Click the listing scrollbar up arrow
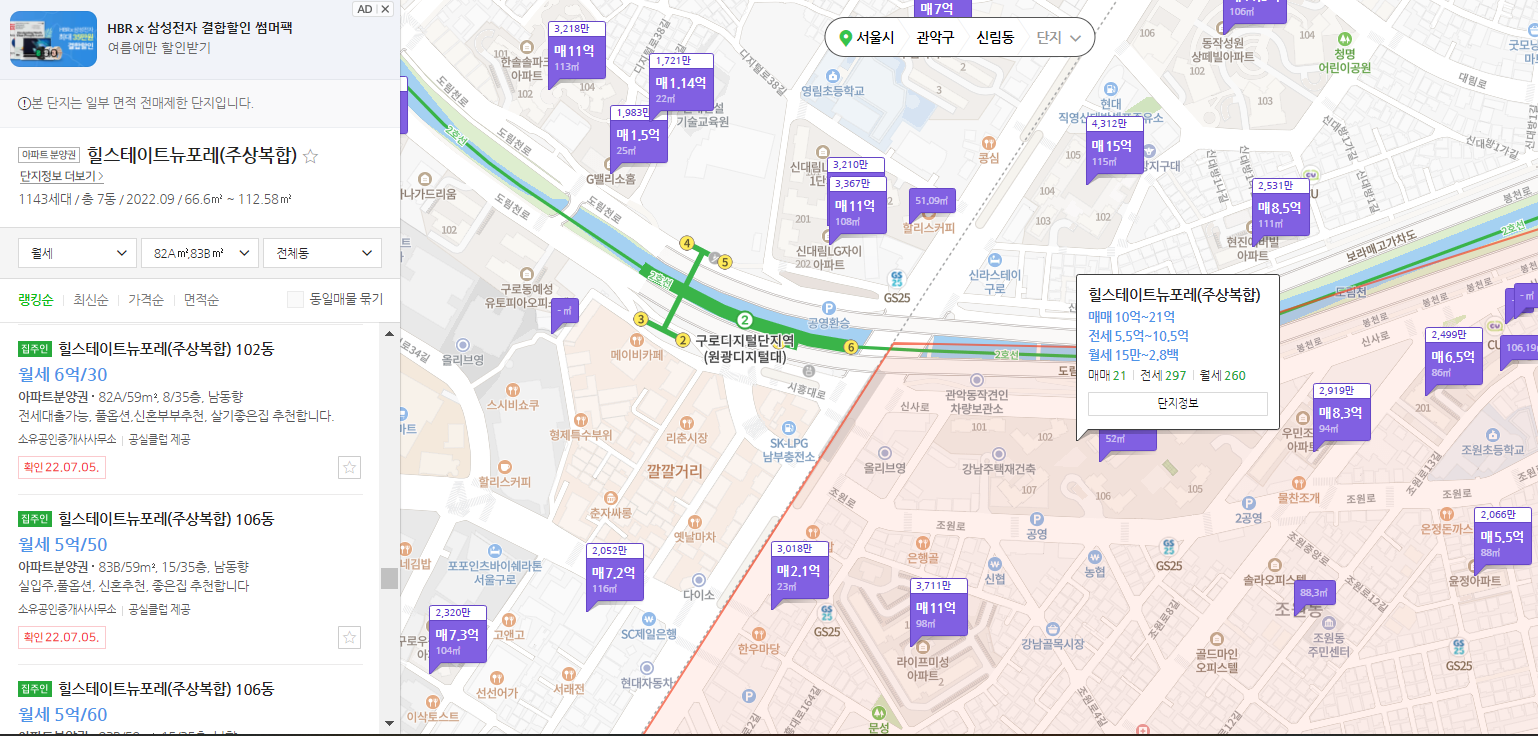The width and height of the screenshot is (1538, 736). pos(389,334)
